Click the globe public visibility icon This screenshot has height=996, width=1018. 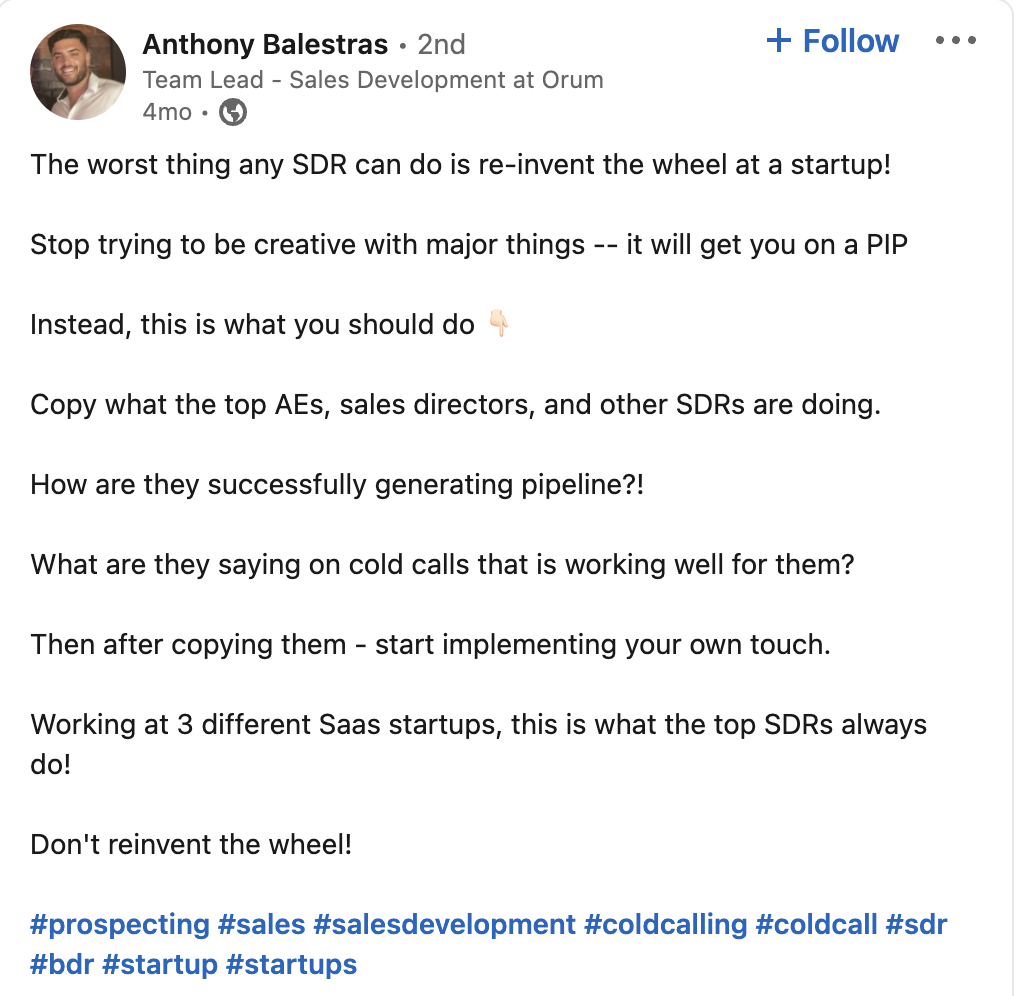pyautogui.click(x=233, y=112)
